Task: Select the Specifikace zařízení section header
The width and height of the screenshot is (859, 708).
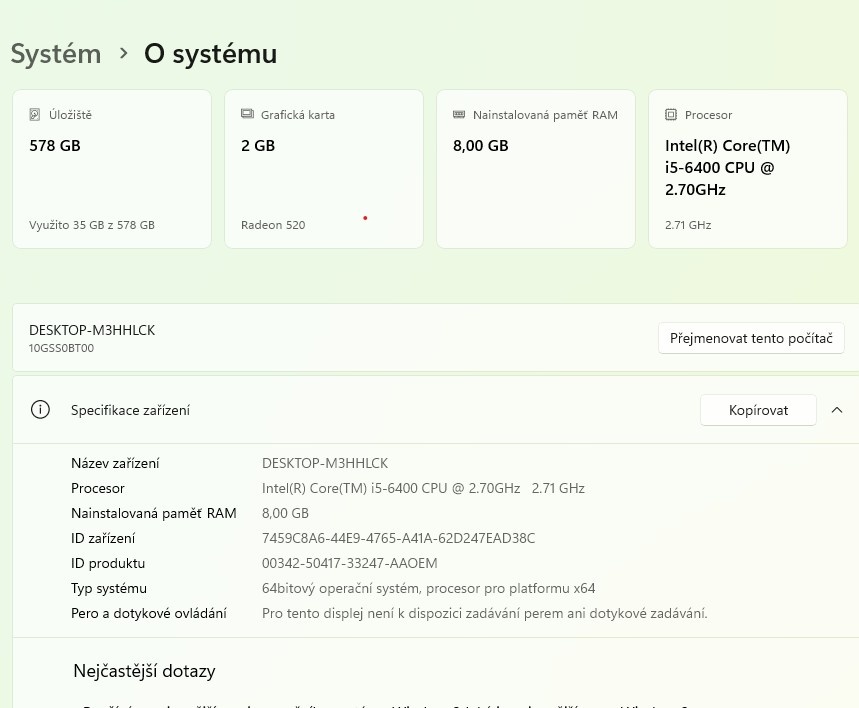Action: (x=130, y=410)
